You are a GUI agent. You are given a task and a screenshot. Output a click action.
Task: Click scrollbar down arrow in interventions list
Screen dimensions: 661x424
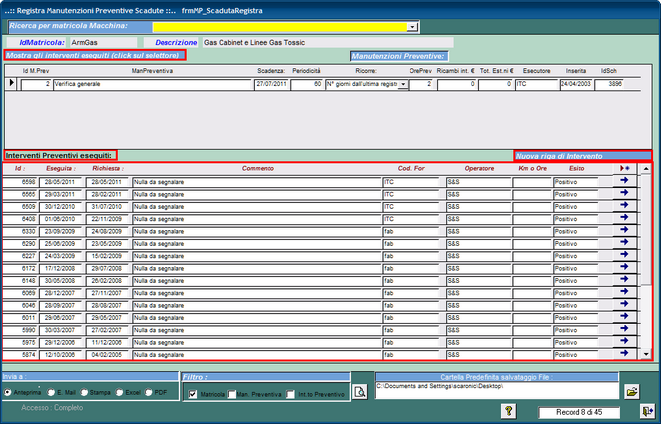[645, 354]
